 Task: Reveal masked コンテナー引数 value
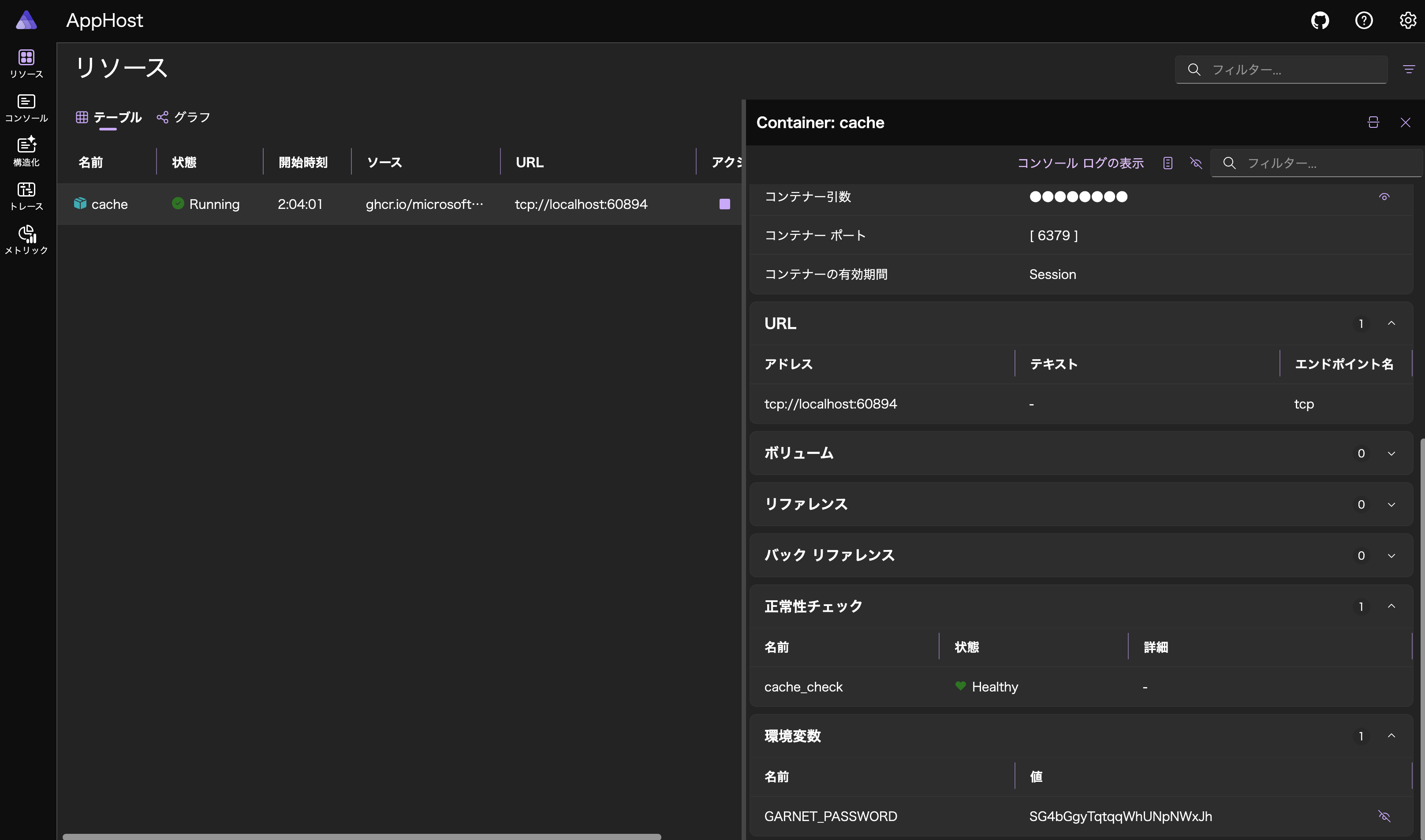(x=1384, y=197)
